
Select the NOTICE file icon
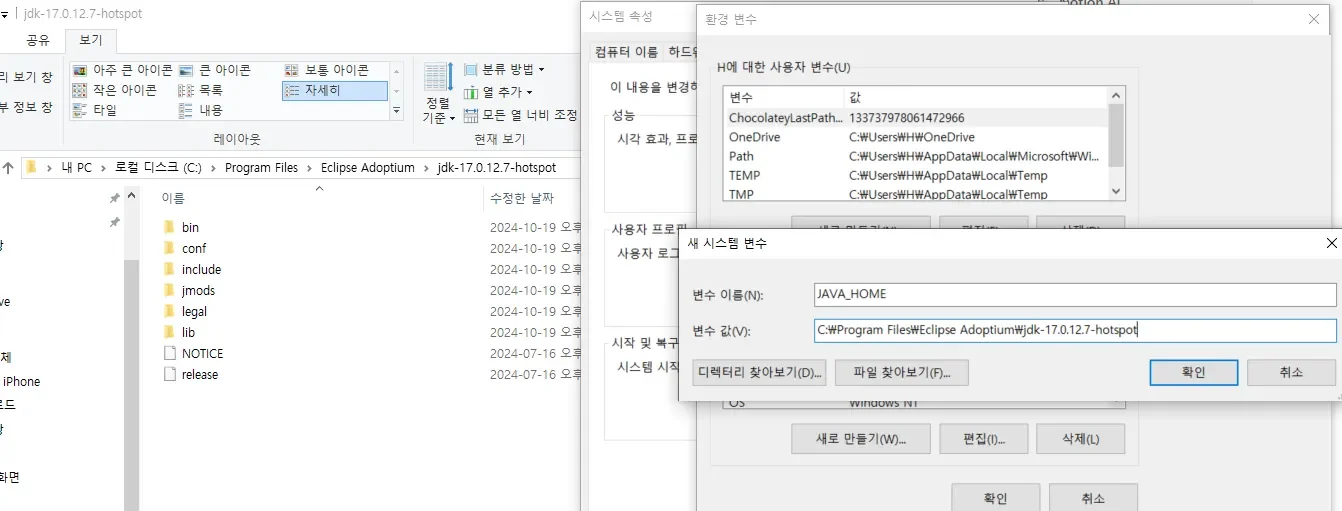pos(168,354)
